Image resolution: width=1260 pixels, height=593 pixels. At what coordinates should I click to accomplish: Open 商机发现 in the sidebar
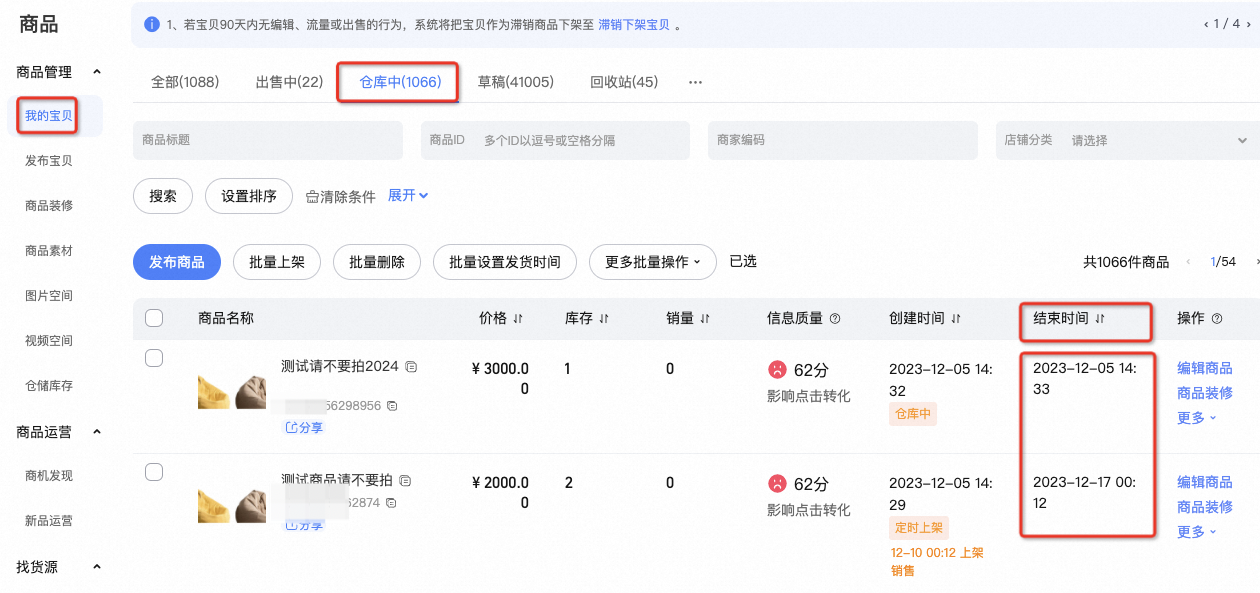click(x=49, y=476)
